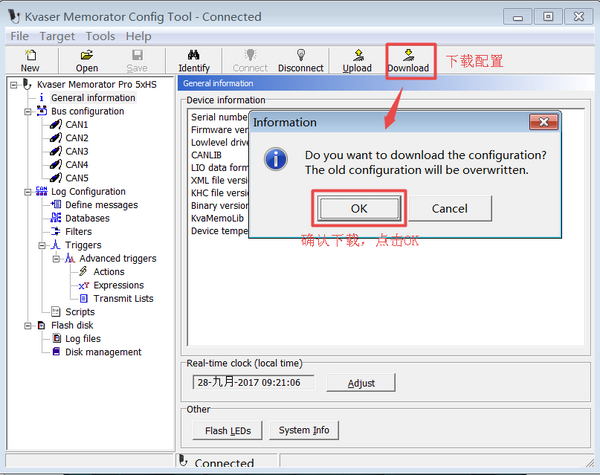Image resolution: width=600 pixels, height=475 pixels.
Task: Click the CAN3 connector icon
Action: [56, 151]
